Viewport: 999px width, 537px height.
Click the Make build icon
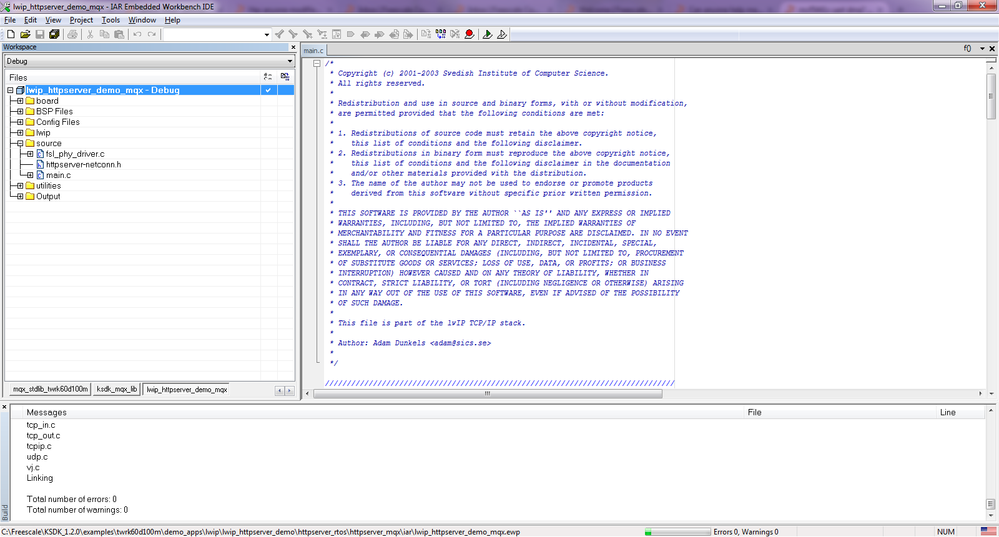[x=440, y=34]
